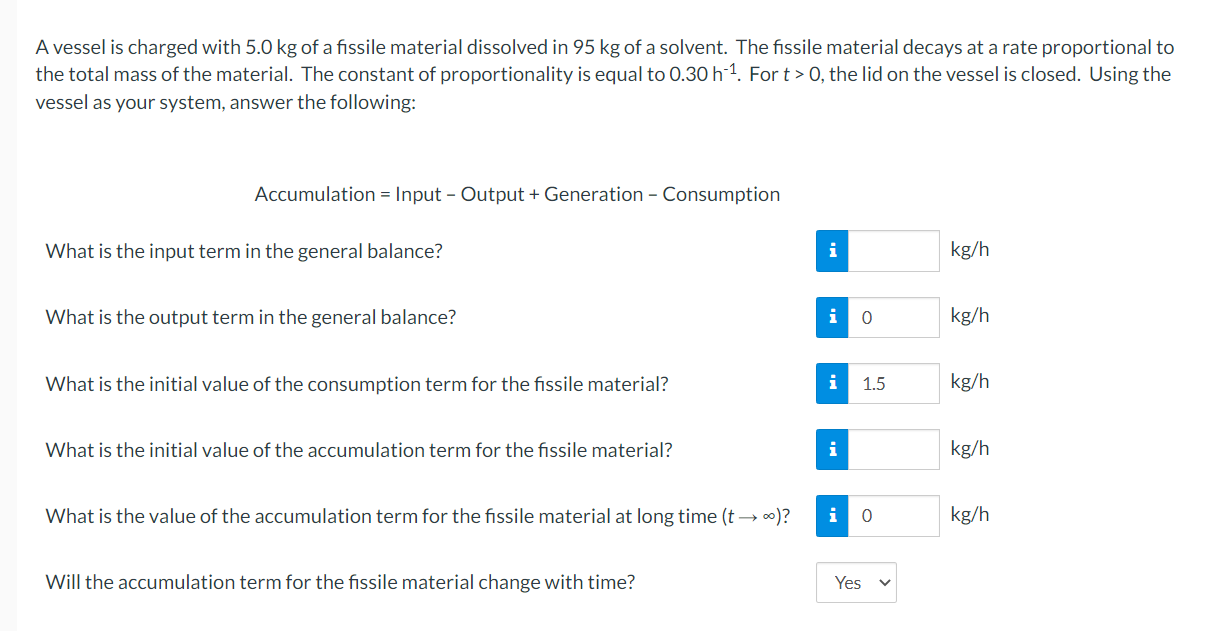Click the info icon beside the input term field

pos(832,251)
